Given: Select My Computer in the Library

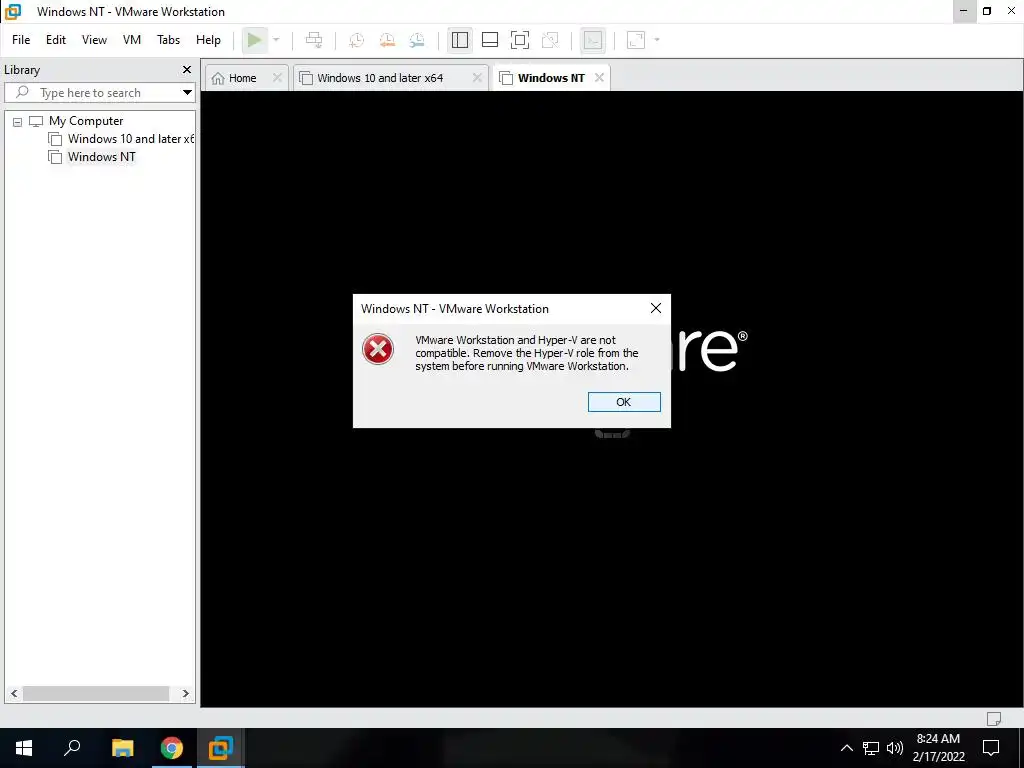Looking at the screenshot, I should tap(86, 121).
